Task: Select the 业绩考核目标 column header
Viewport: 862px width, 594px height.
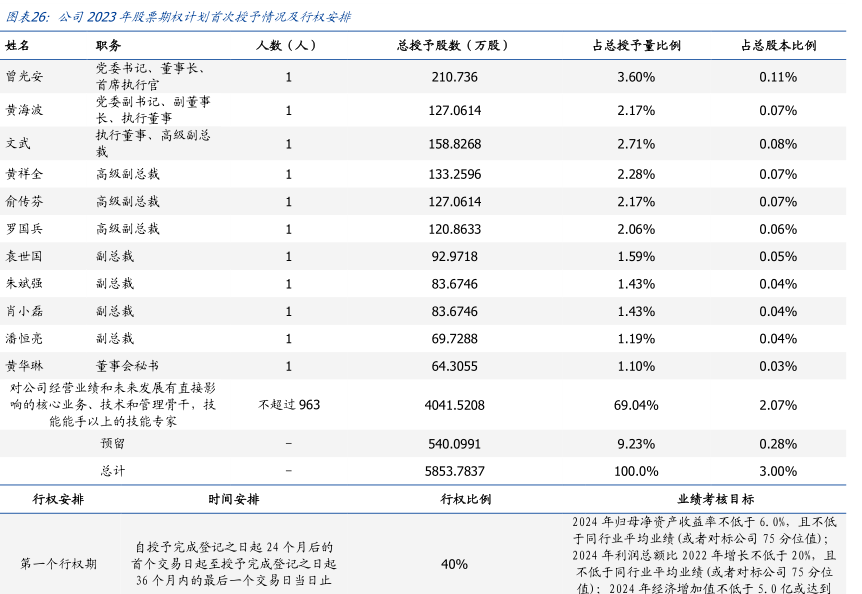Action: point(715,499)
